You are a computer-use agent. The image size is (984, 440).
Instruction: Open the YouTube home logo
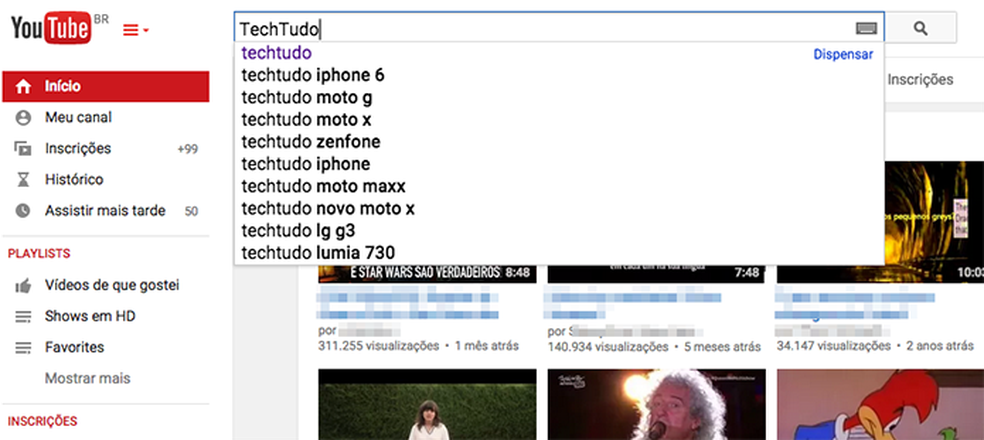tap(51, 30)
